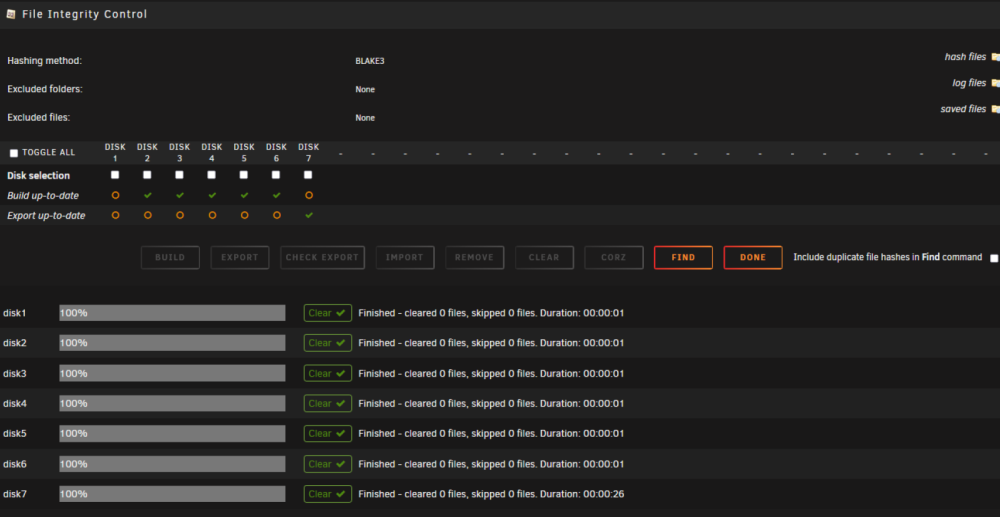The image size is (1000, 517).
Task: Click Export up-to-date status circle for Disk 1
Action: pos(115,215)
